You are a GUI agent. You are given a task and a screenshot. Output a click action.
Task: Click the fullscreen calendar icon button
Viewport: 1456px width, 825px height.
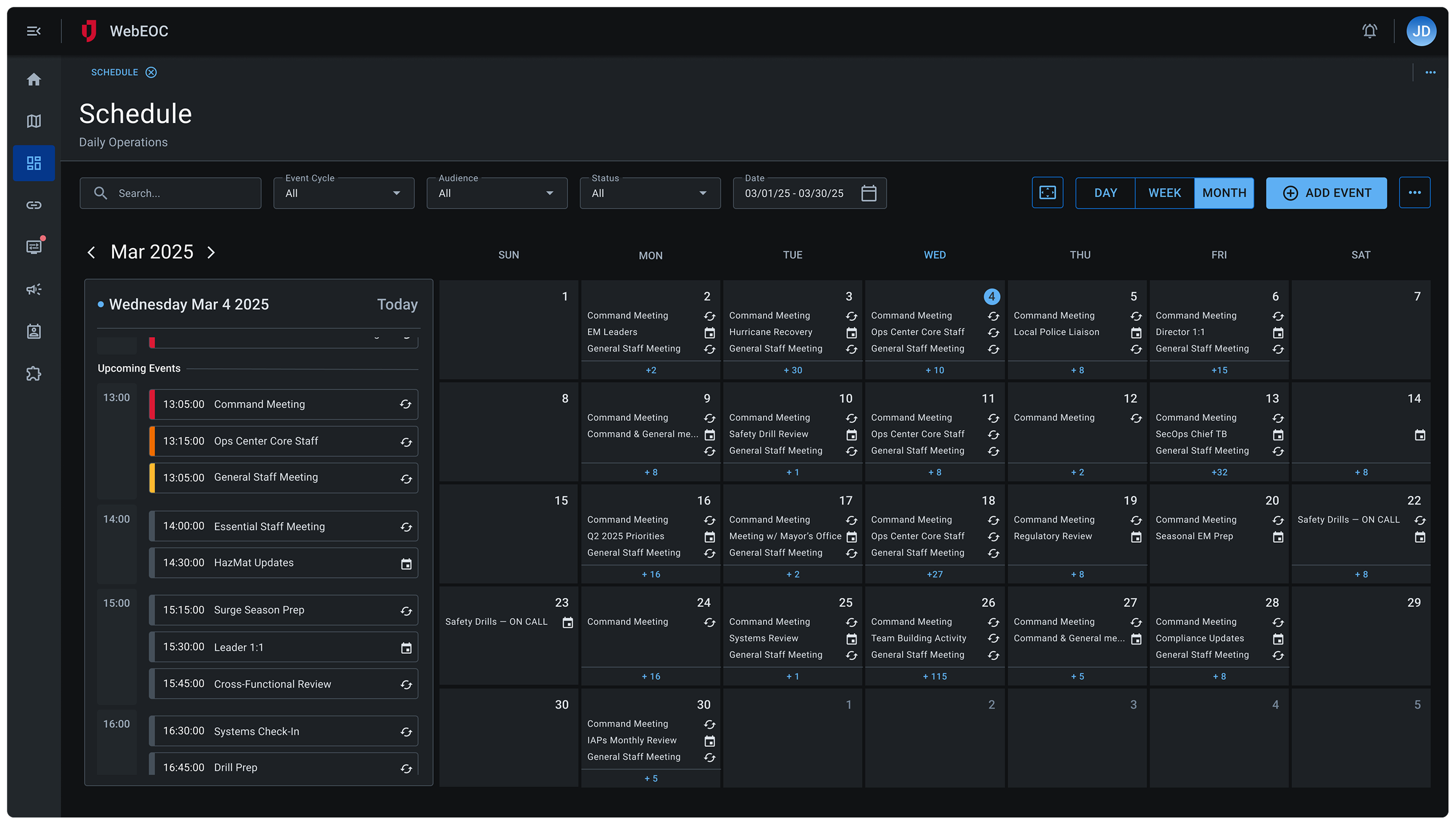1047,193
